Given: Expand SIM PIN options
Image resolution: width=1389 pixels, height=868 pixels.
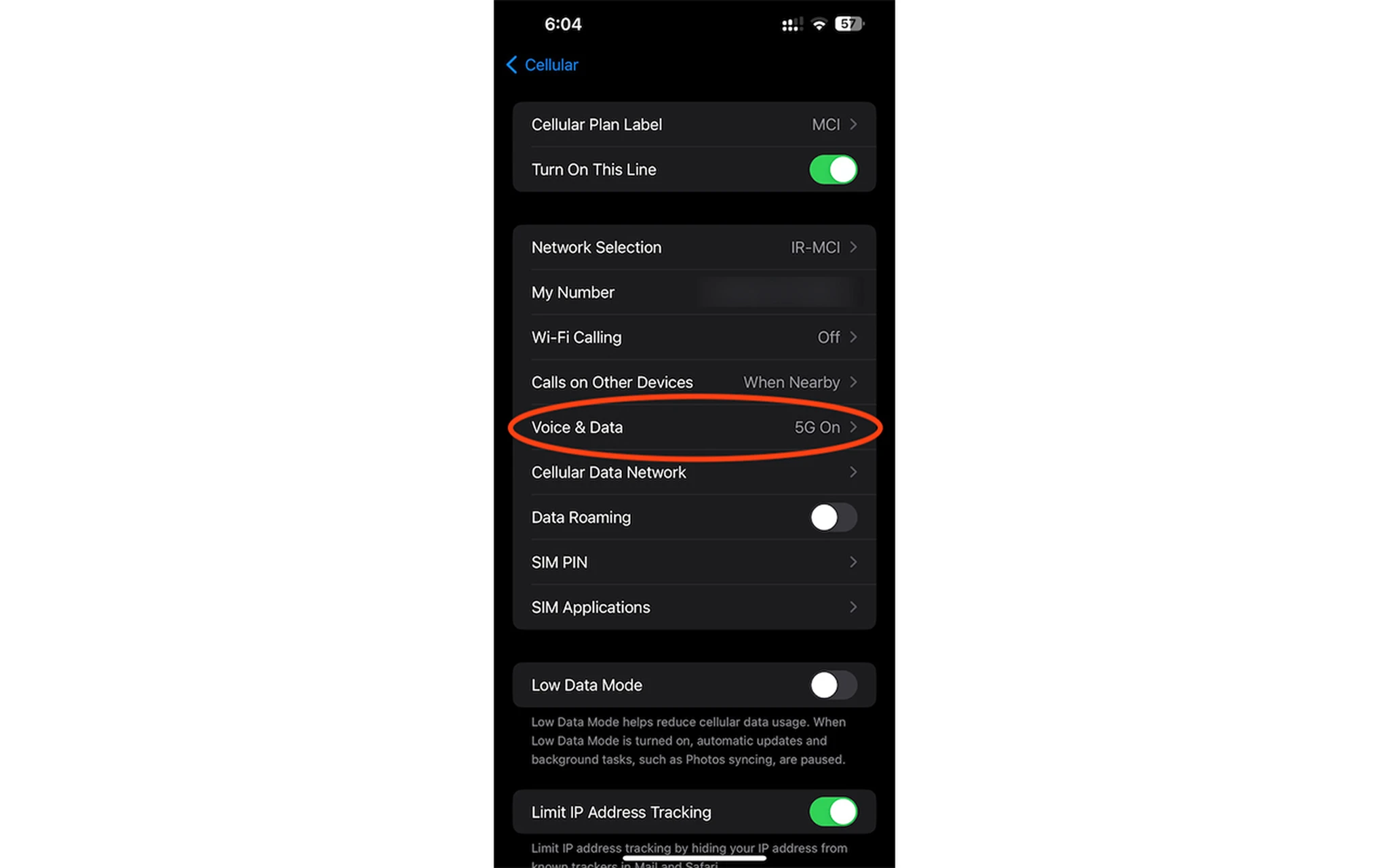Looking at the screenshot, I should pyautogui.click(x=694, y=562).
